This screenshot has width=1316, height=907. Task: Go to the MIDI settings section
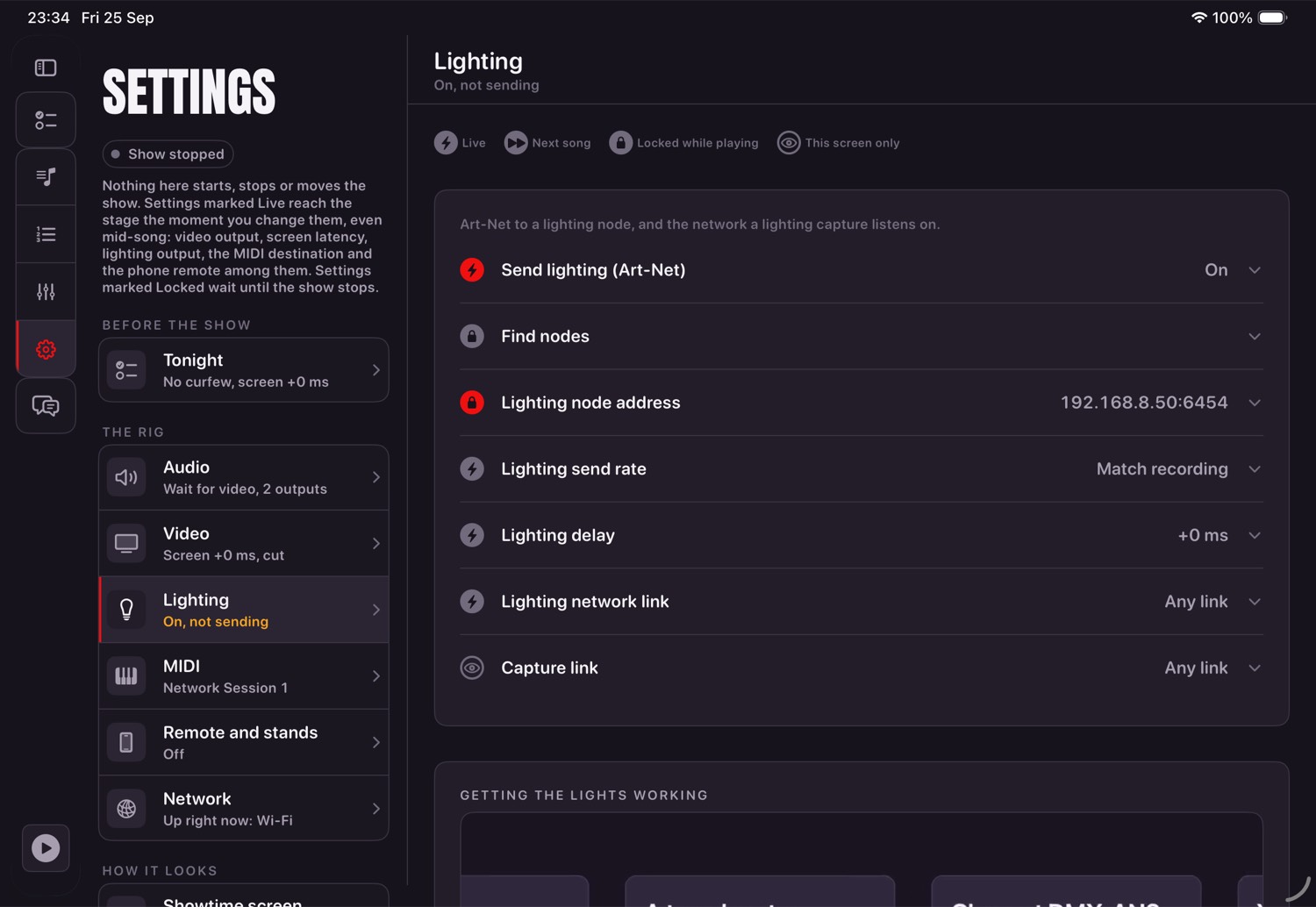(x=244, y=676)
